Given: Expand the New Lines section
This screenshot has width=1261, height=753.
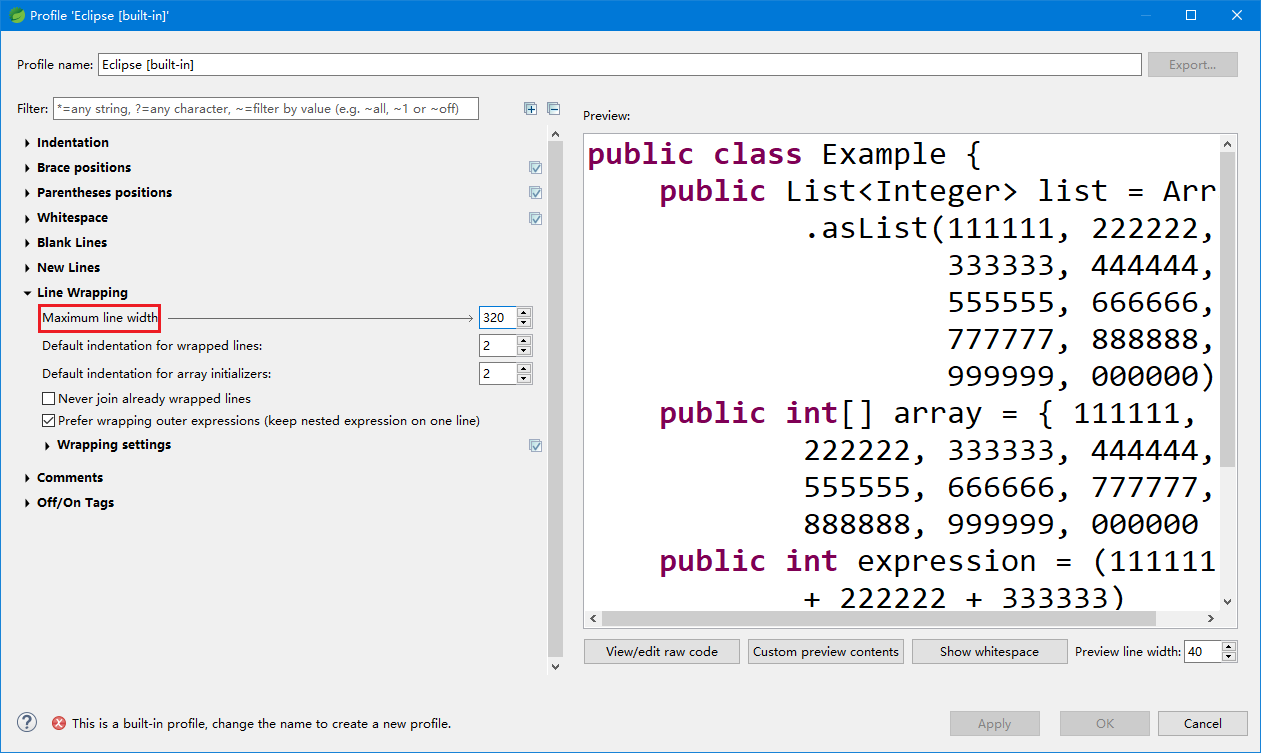Looking at the screenshot, I should pyautogui.click(x=28, y=268).
